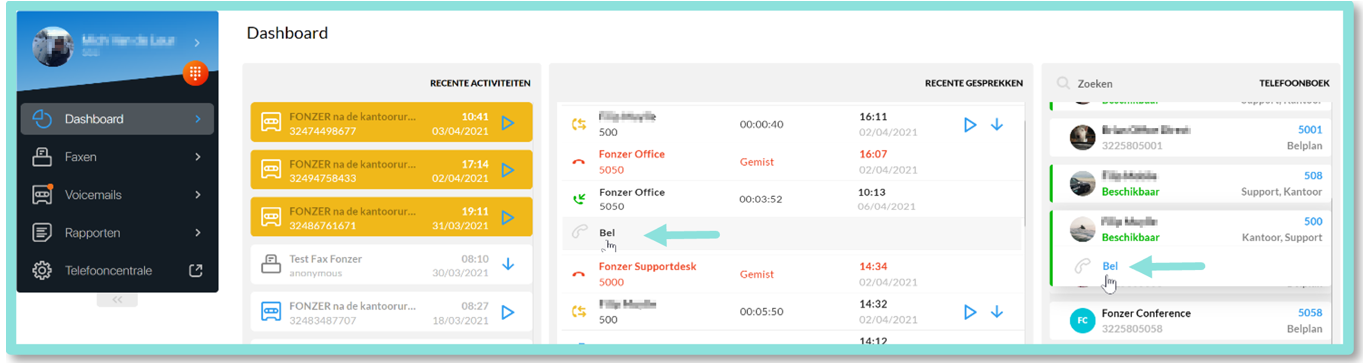The image size is (1363, 363).
Task: Click Bel in the recent calls list
Action: click(x=607, y=233)
